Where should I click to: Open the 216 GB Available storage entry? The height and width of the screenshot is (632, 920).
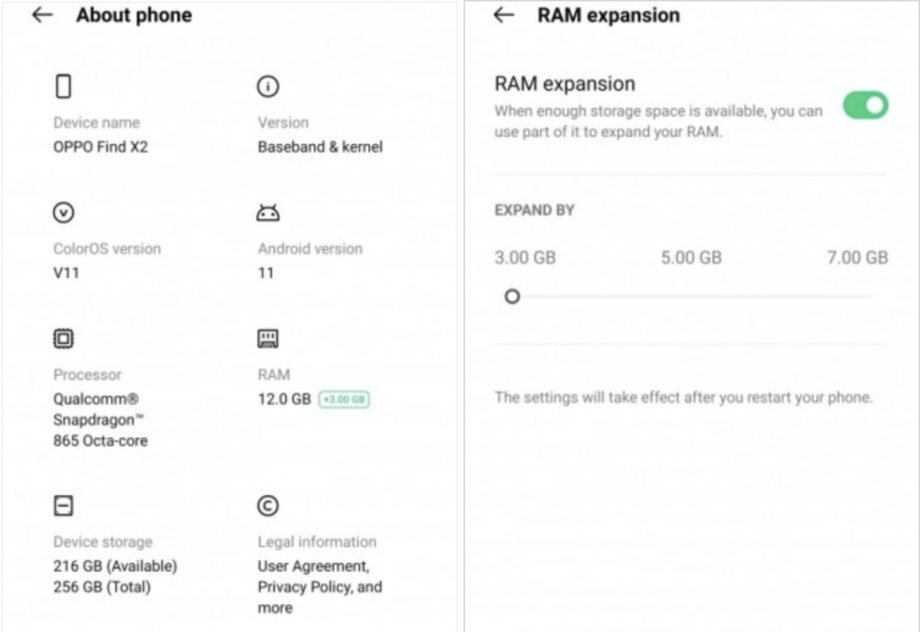click(115, 566)
